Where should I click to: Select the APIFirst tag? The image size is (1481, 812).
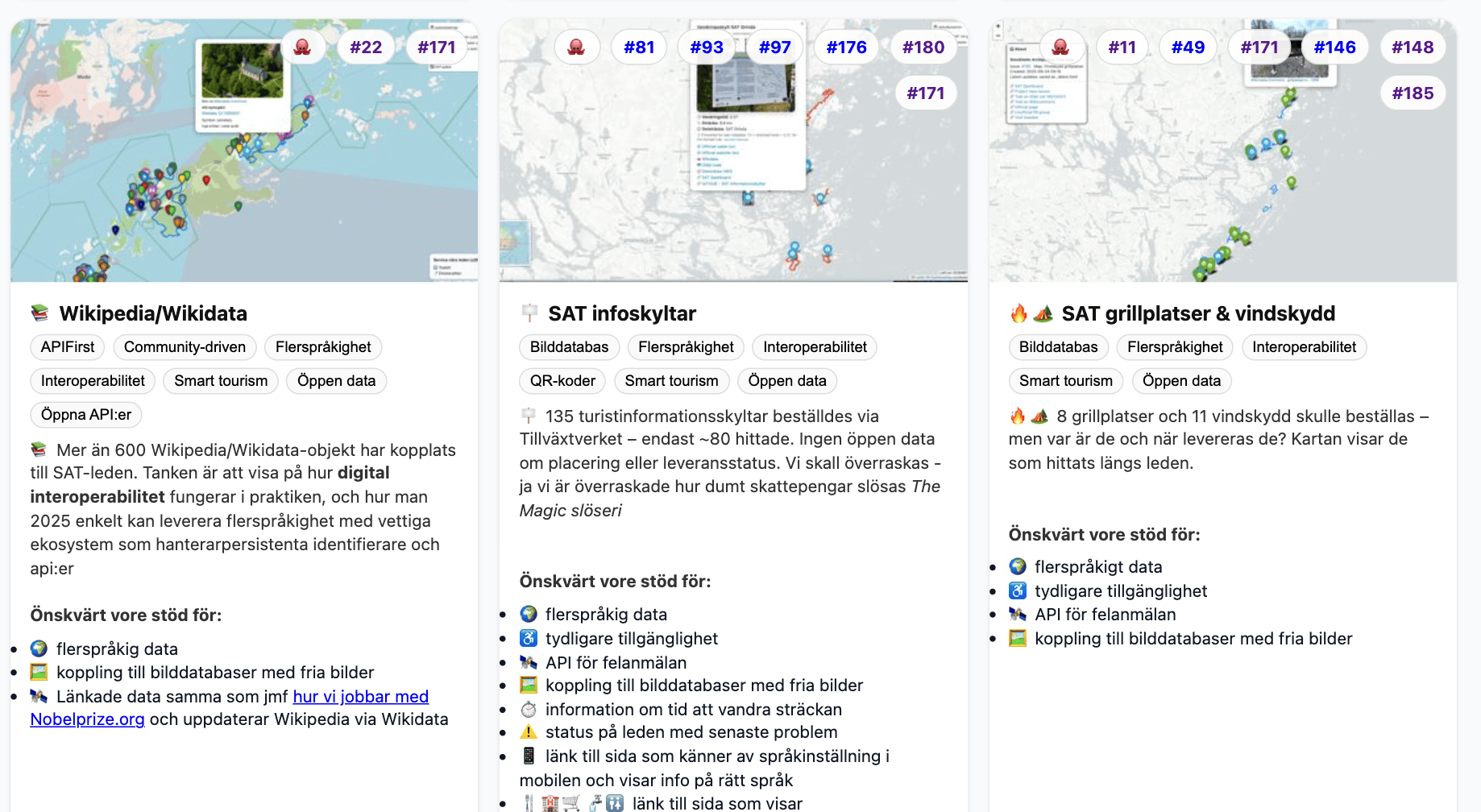pos(68,347)
